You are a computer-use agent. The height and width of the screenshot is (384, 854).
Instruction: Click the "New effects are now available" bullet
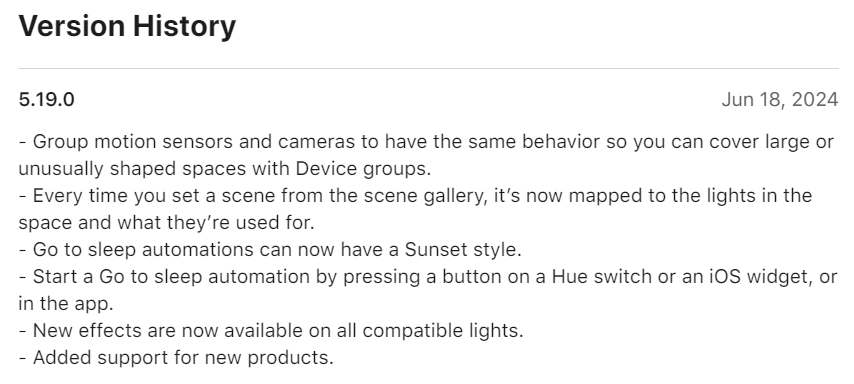click(271, 331)
